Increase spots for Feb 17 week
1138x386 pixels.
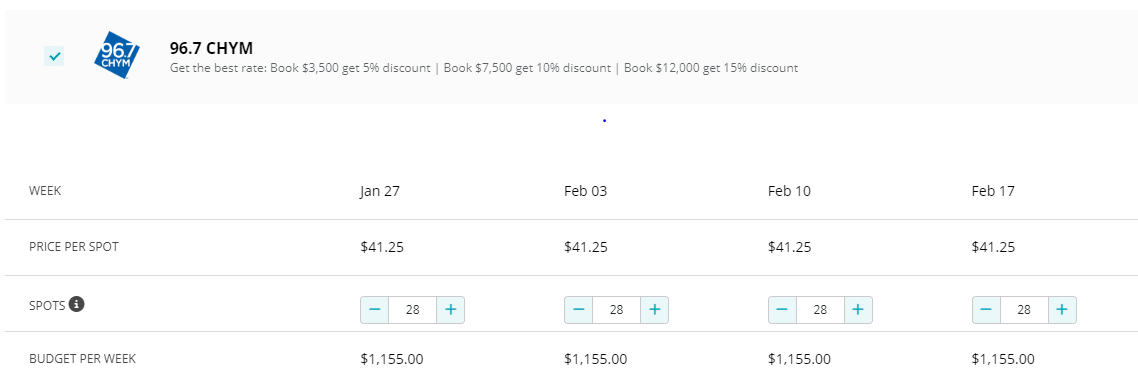[1063, 310]
